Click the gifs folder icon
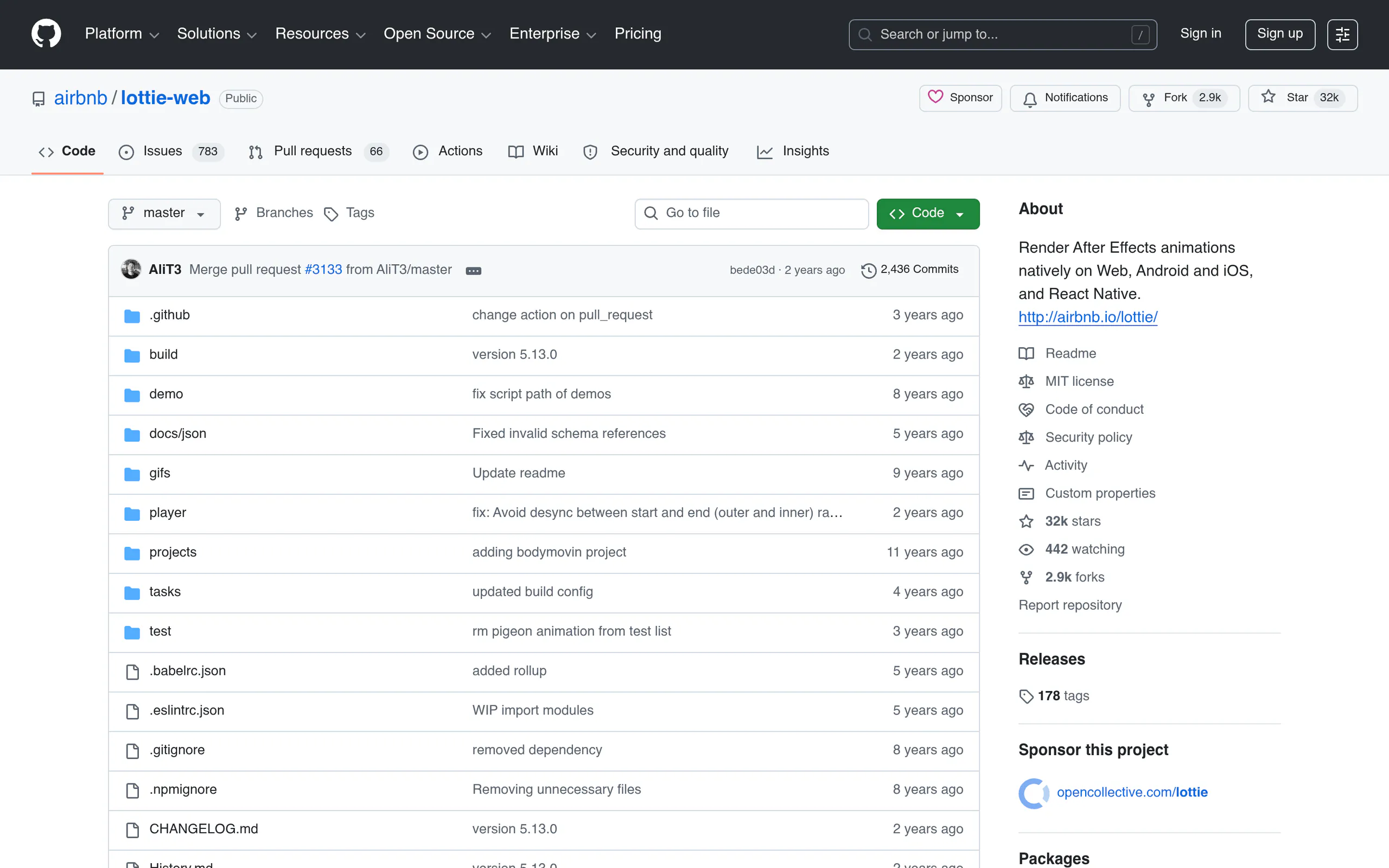 tap(132, 474)
